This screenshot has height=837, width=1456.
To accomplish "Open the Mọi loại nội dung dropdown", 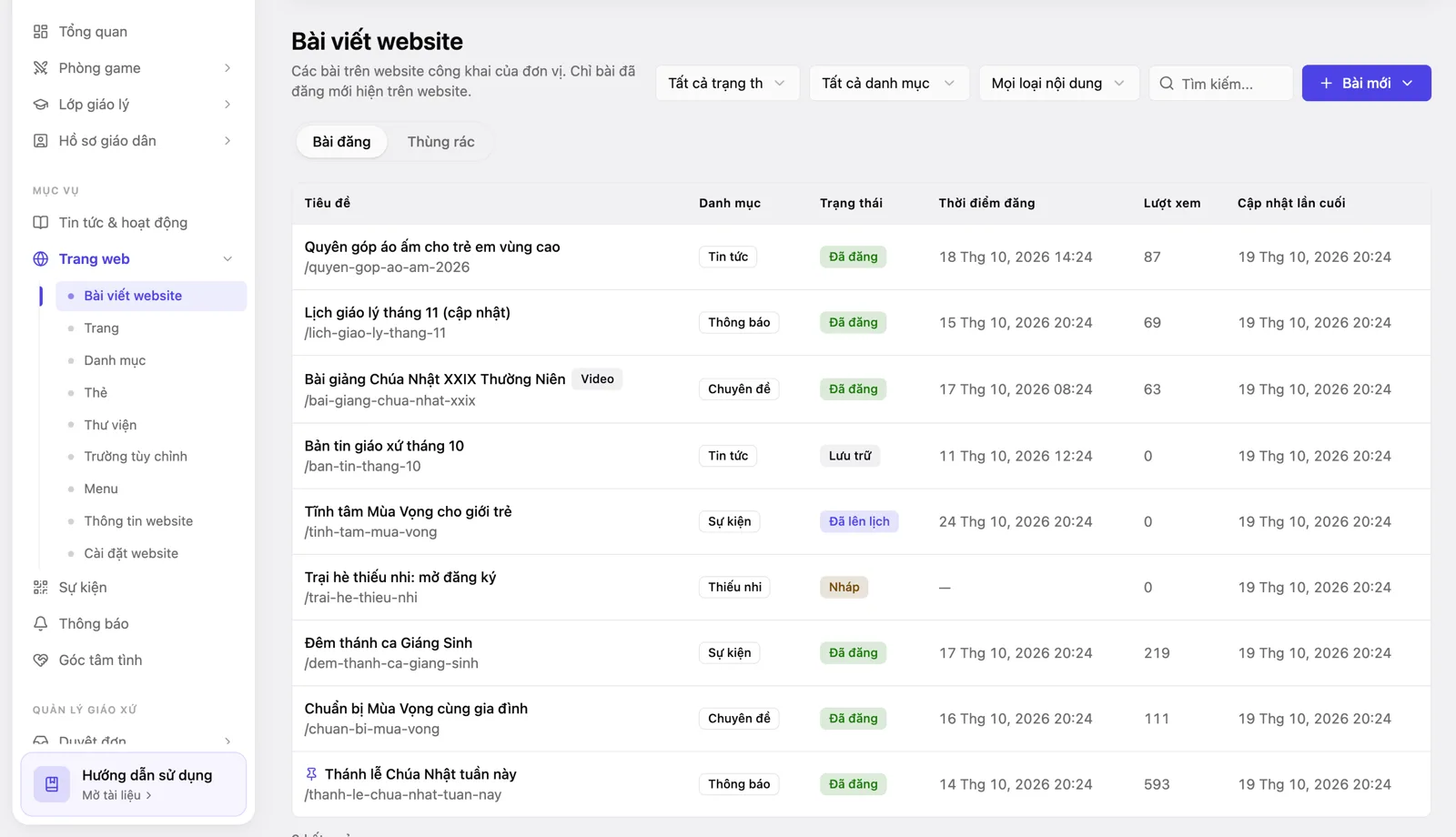I will coord(1058,83).
